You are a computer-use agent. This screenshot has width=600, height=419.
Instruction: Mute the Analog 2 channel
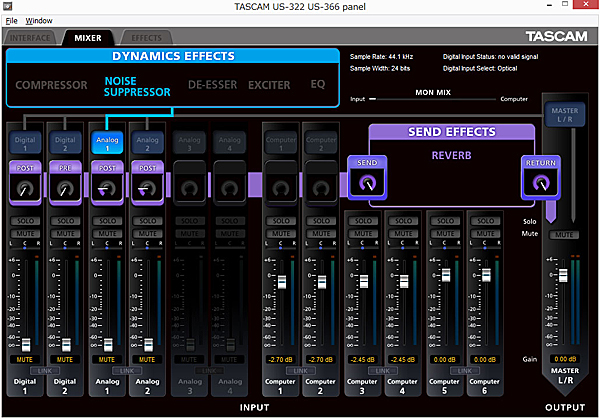tap(148, 233)
